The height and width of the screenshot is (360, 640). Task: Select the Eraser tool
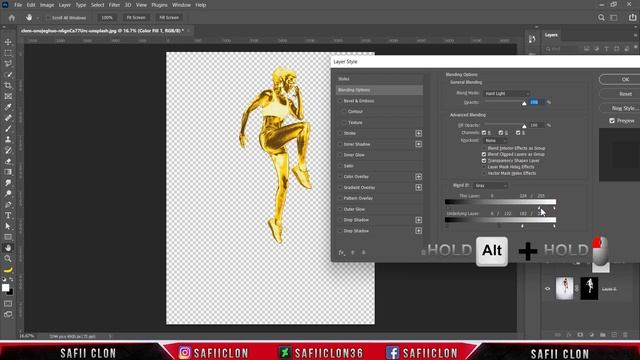8,161
